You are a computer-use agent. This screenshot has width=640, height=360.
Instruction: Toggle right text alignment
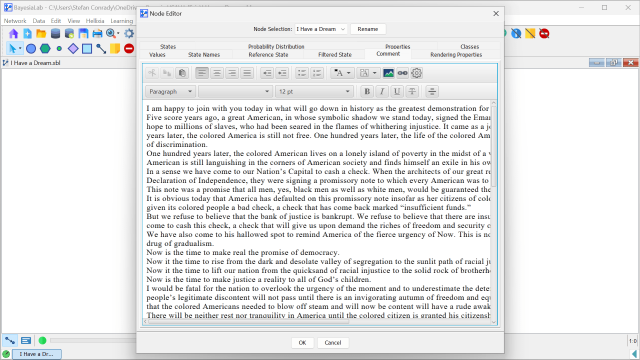(x=232, y=73)
